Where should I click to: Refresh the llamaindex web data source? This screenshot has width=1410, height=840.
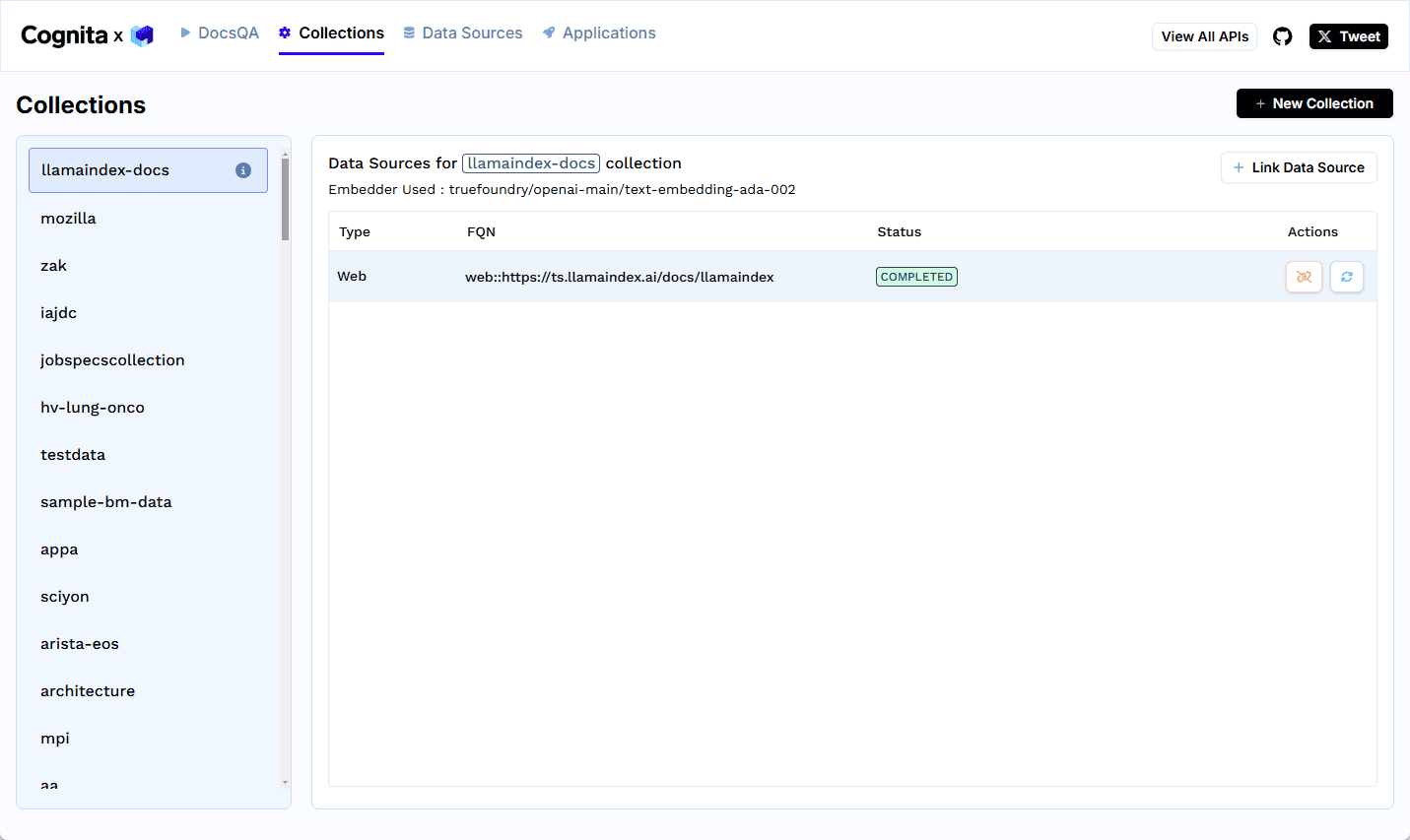pos(1347,277)
